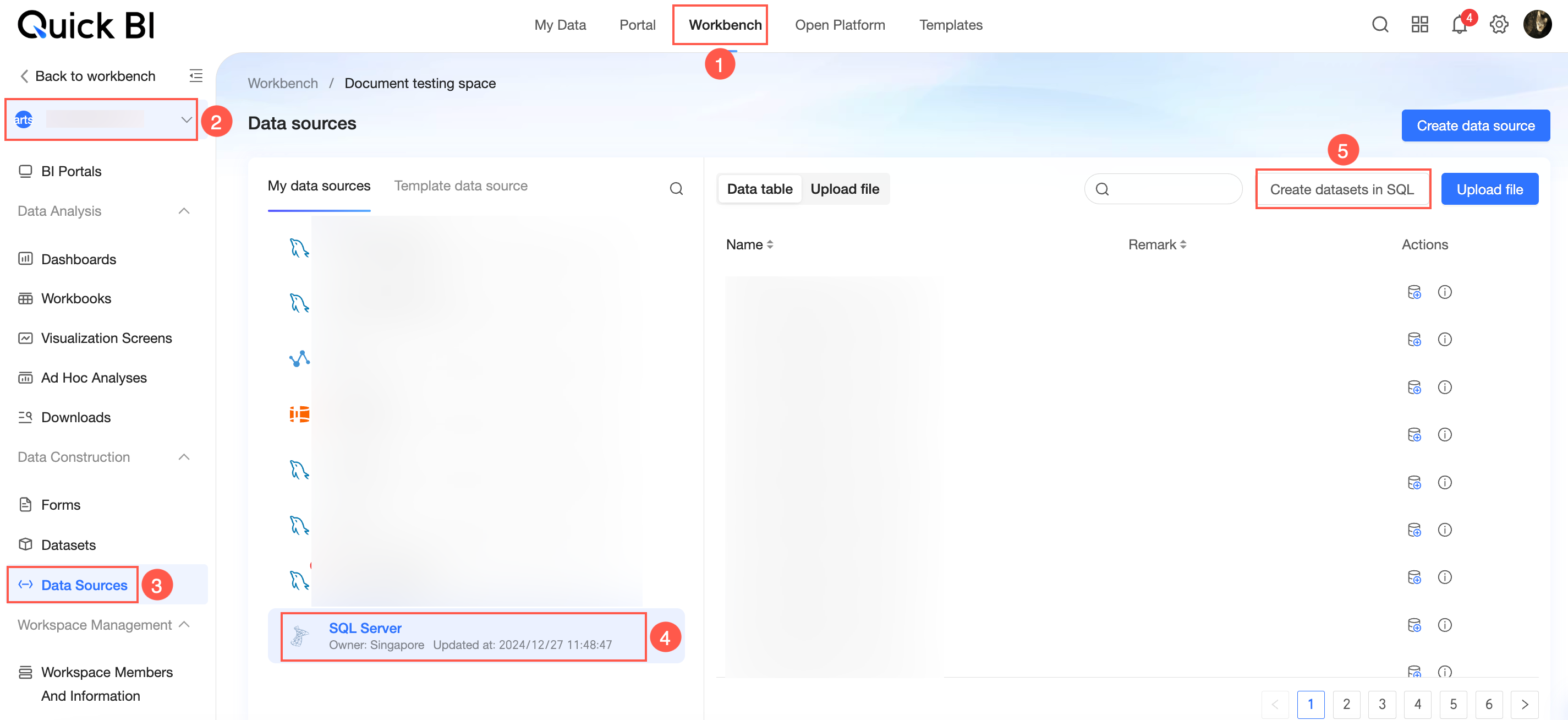Select the My data sources tab

(319, 186)
